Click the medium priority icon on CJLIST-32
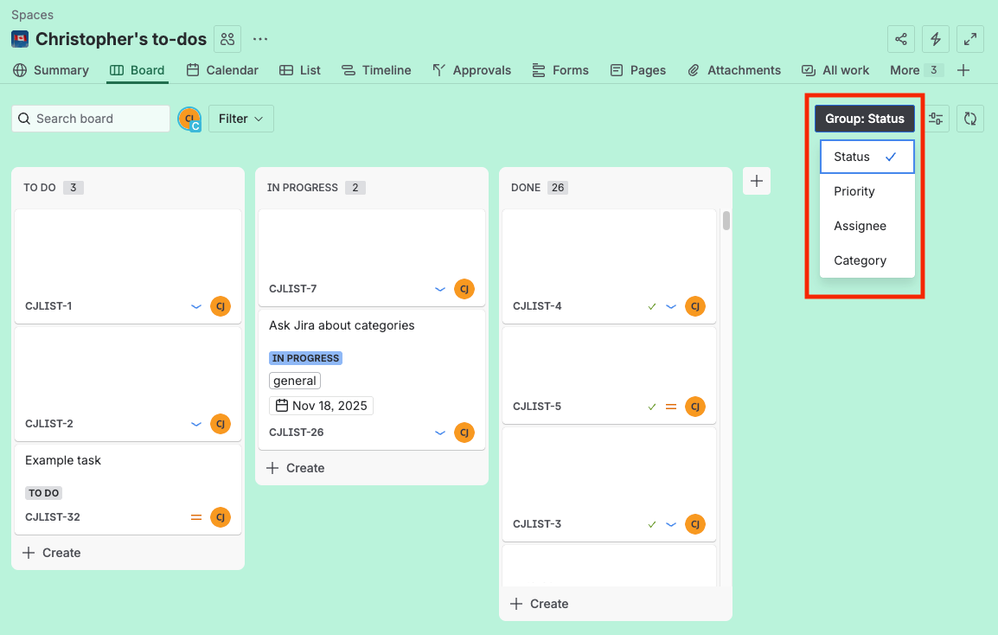The width and height of the screenshot is (998, 635). (x=196, y=517)
